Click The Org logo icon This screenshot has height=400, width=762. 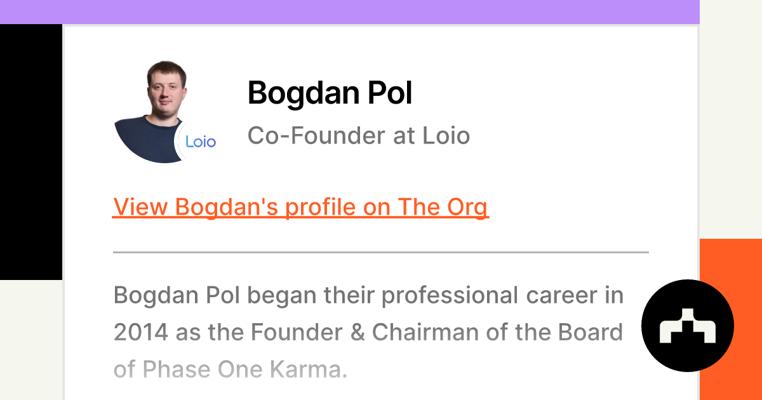coord(687,326)
